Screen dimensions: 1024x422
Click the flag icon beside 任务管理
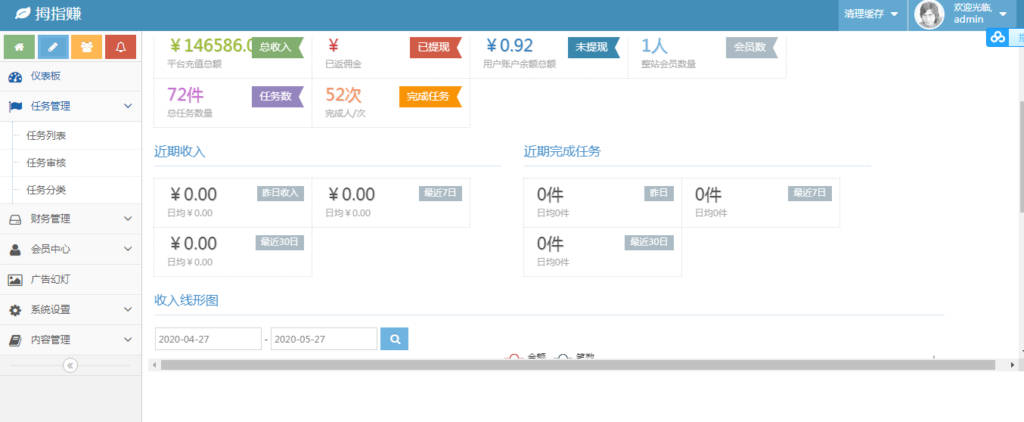[x=15, y=106]
